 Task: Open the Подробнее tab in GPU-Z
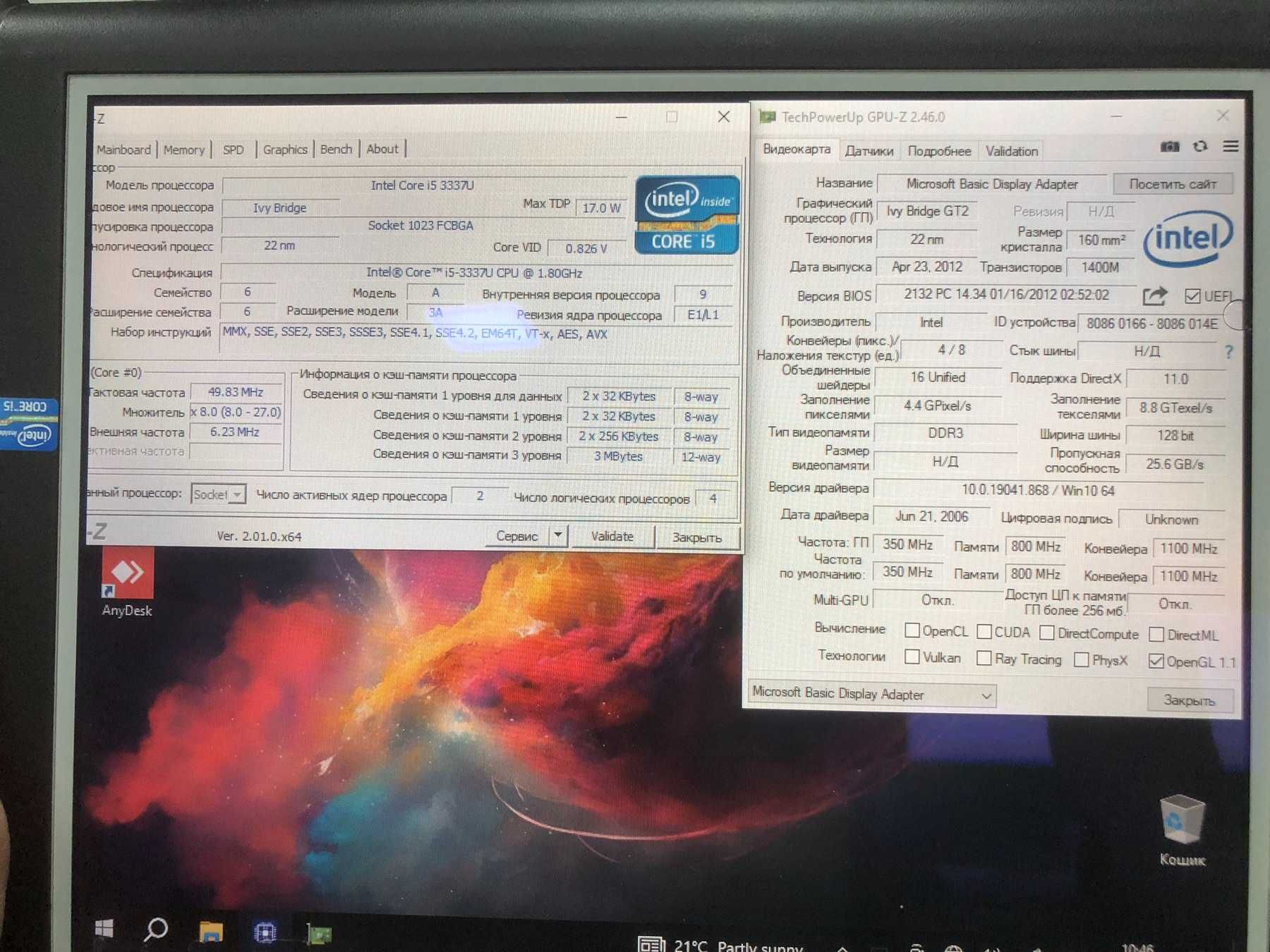coord(939,151)
